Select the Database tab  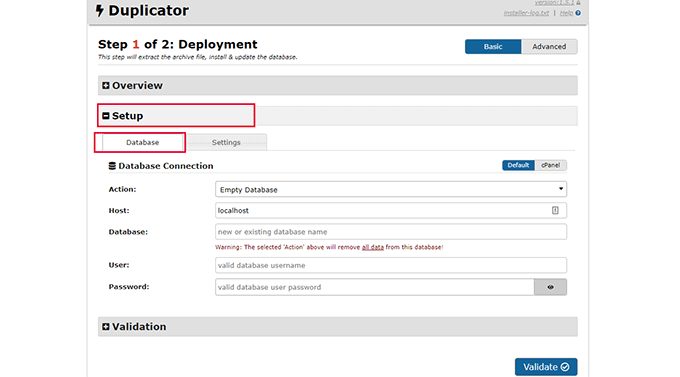142,142
